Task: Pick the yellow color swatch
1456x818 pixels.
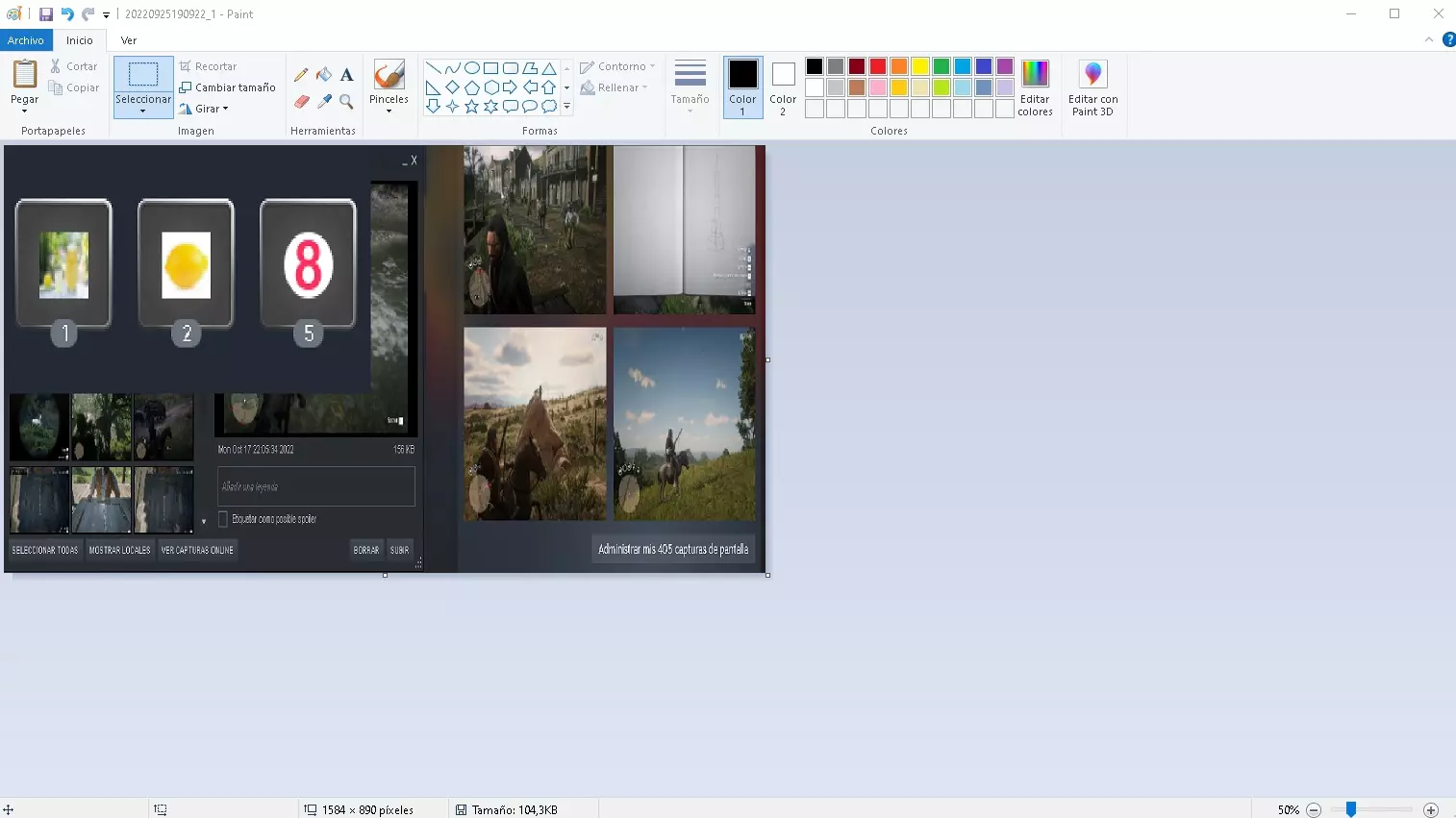Action: (920, 66)
